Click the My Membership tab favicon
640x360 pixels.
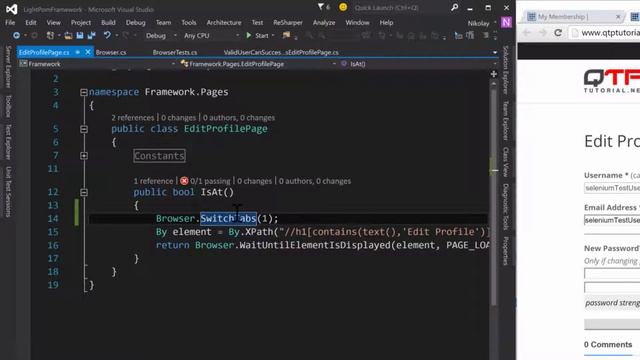click(x=531, y=16)
